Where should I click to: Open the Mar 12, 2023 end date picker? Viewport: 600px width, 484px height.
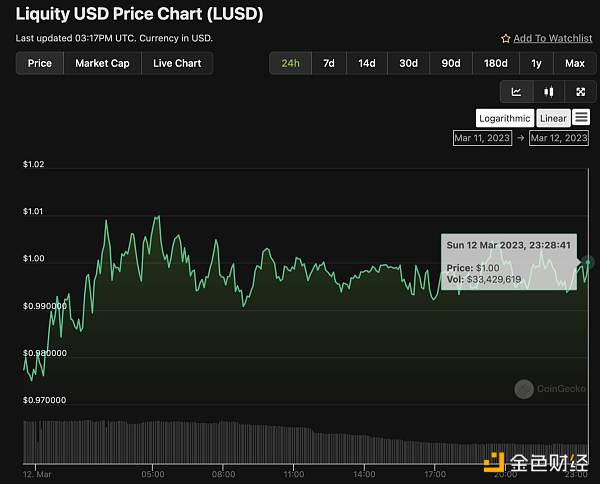click(x=559, y=138)
